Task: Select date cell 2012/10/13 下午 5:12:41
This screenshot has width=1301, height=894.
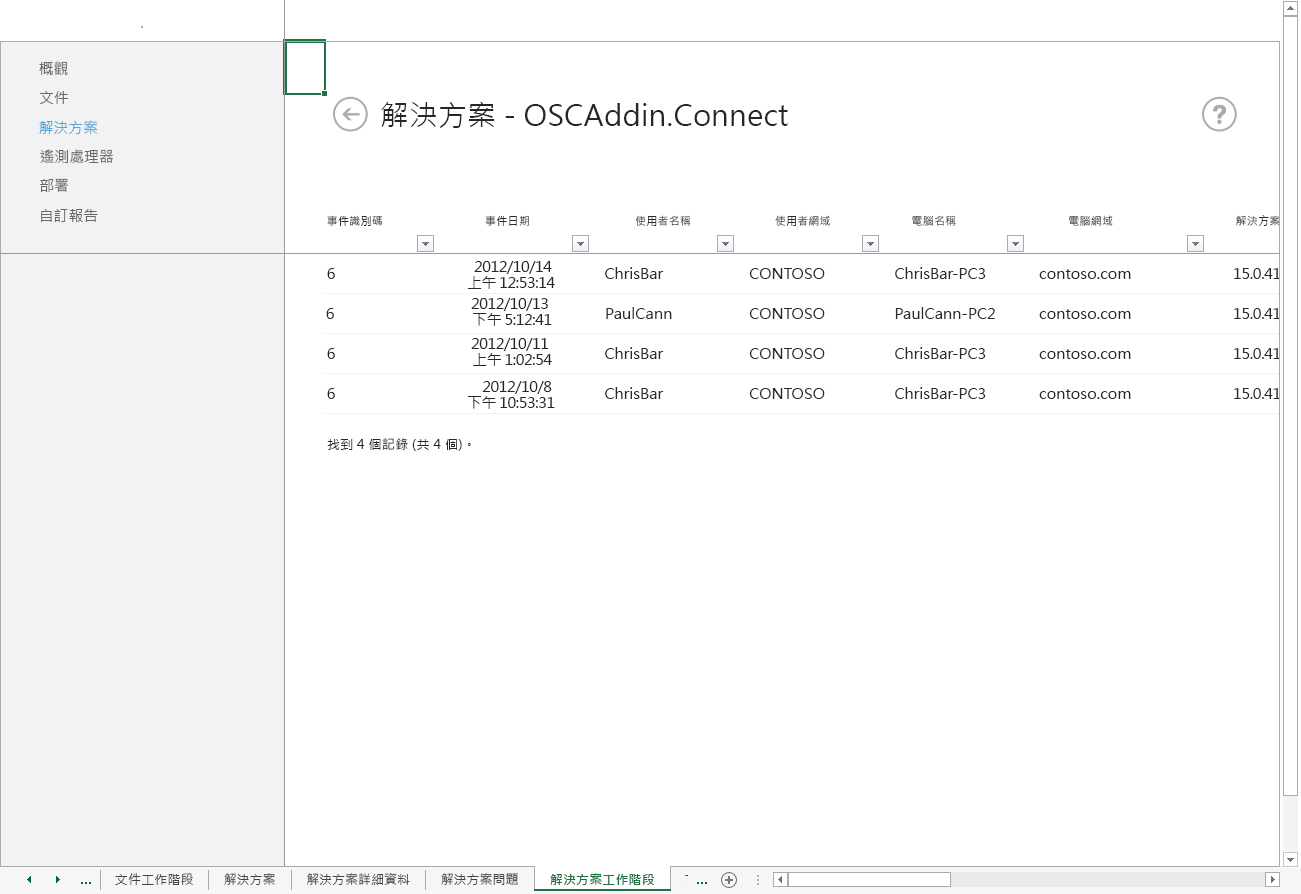Action: click(x=510, y=312)
